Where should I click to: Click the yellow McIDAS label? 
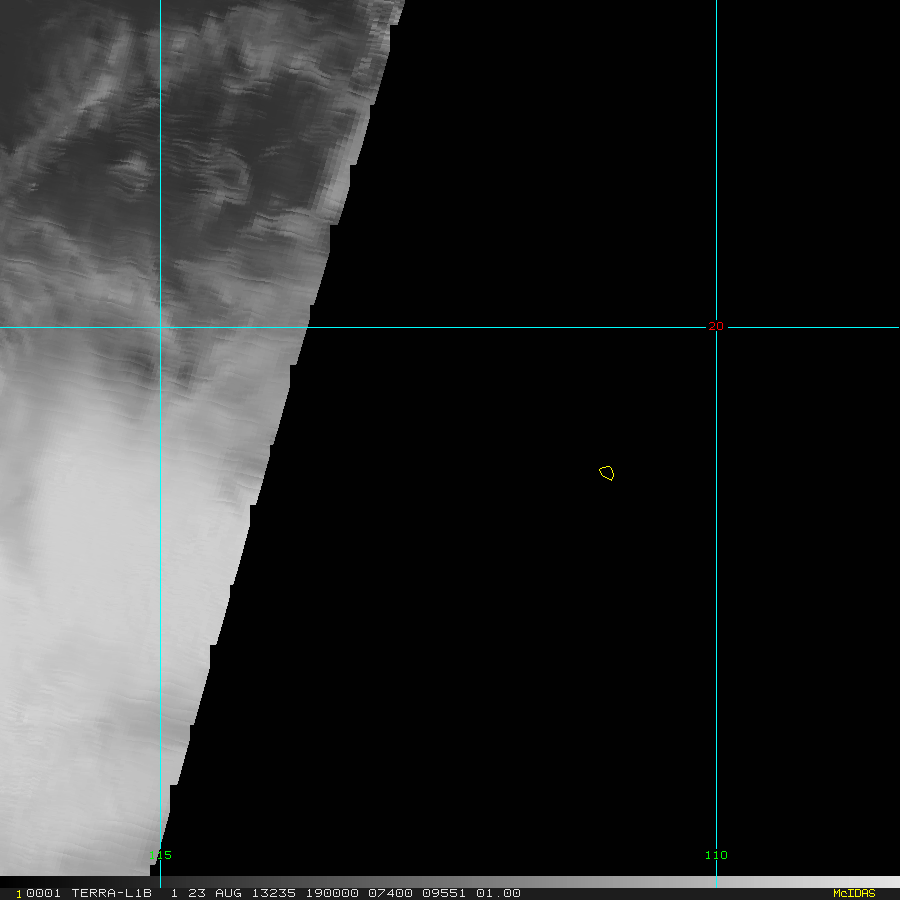[854, 893]
